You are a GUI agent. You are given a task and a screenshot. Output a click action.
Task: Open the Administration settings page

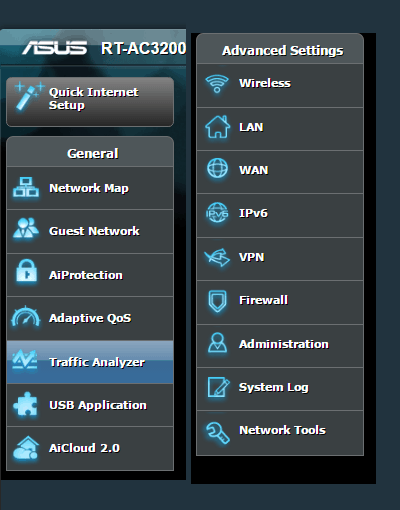(280, 346)
